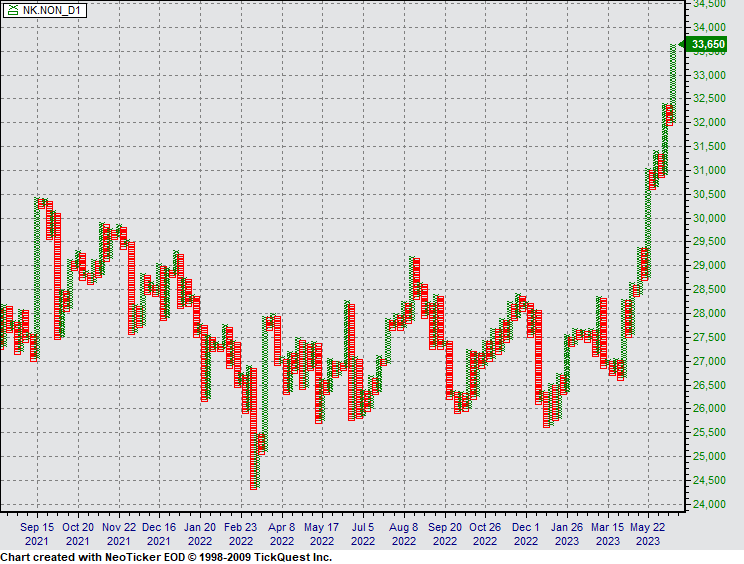Select the Feb 23 2022 date label
The width and height of the screenshot is (744, 564).
(240, 534)
